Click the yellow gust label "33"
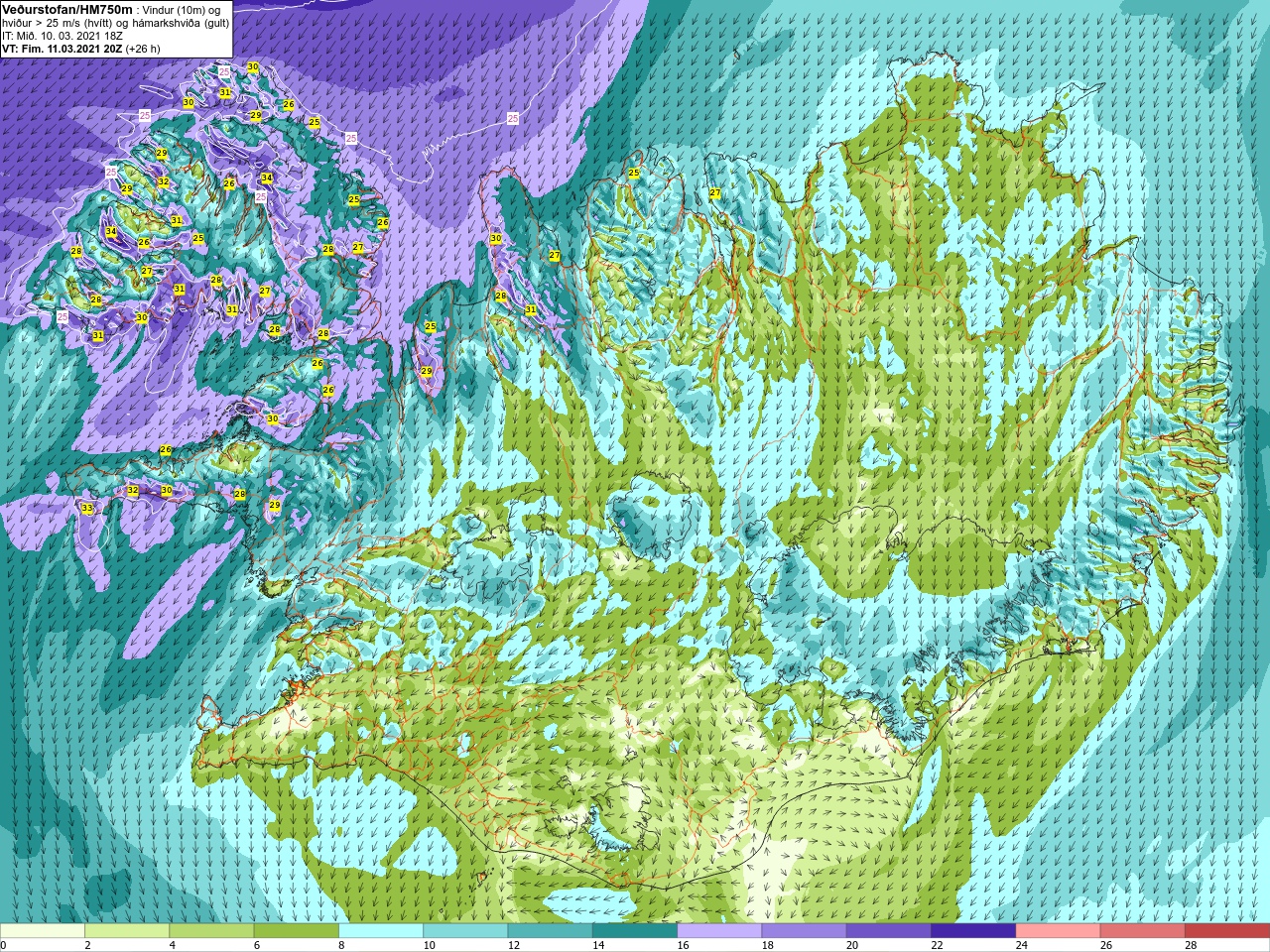 87,508
